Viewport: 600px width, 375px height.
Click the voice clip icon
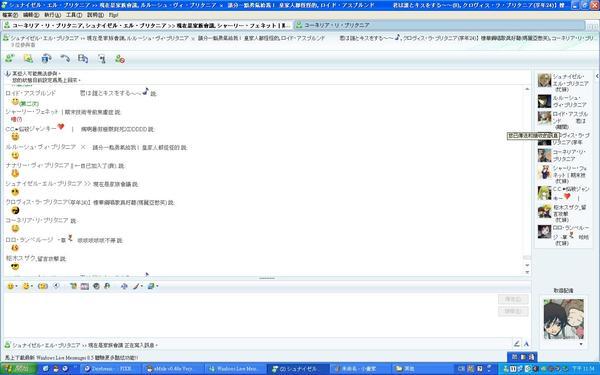pos(56,286)
